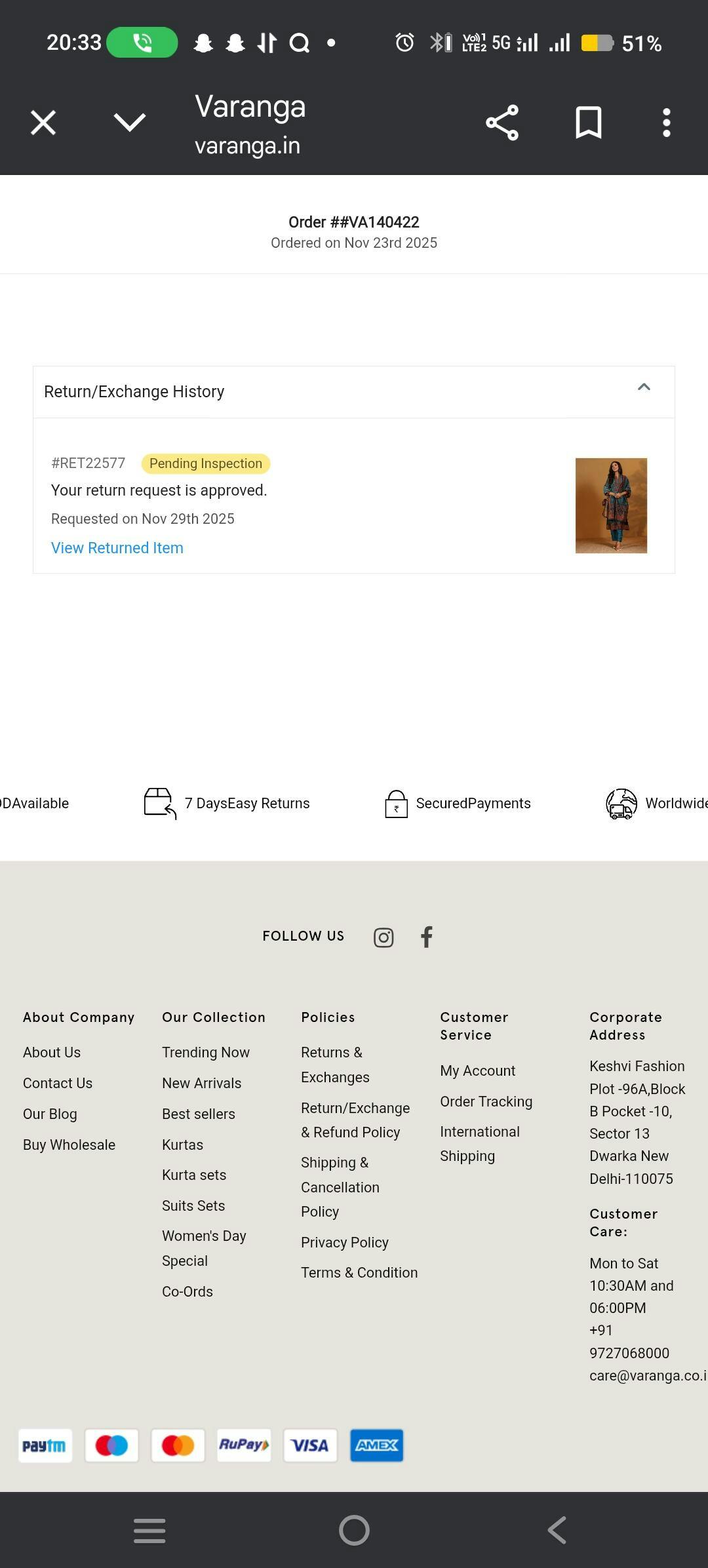Open the My Account footer link
This screenshot has height=1568, width=708.
[x=477, y=1070]
